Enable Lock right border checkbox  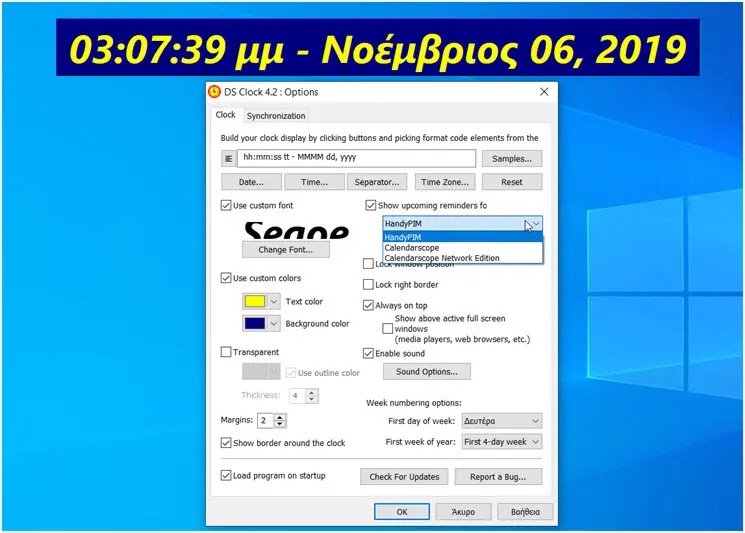[368, 285]
